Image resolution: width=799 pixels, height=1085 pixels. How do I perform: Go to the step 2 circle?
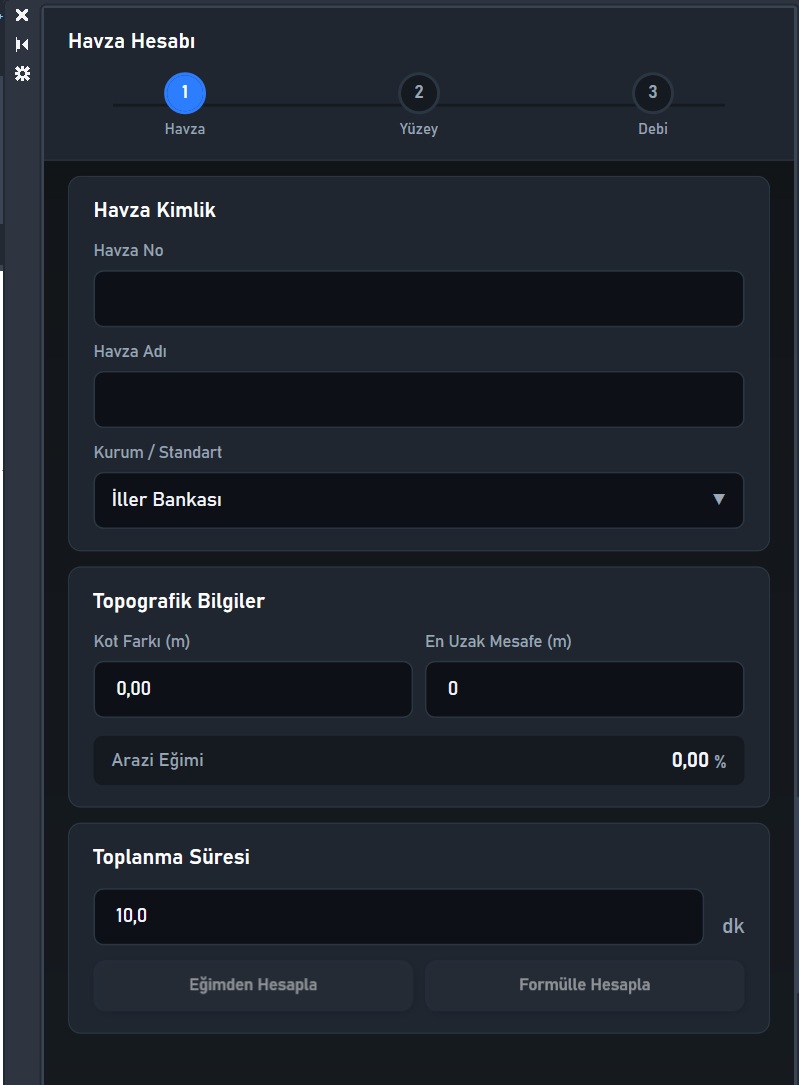pyautogui.click(x=419, y=93)
